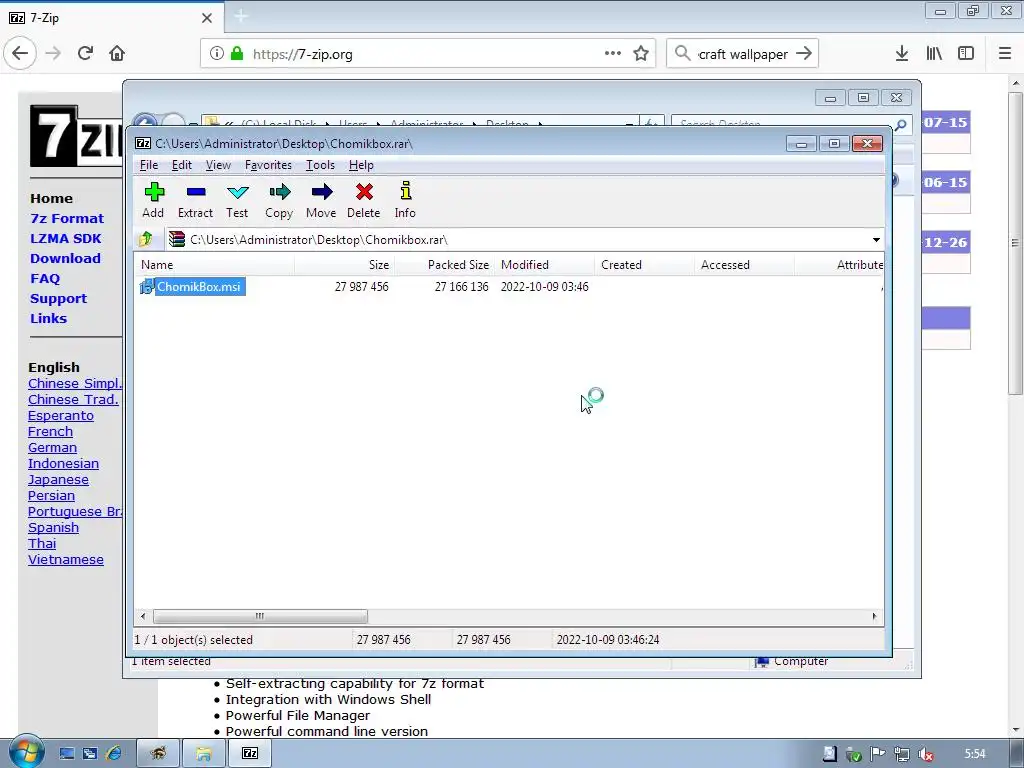
Task: Open the Firefox downloads panel
Action: [x=902, y=54]
